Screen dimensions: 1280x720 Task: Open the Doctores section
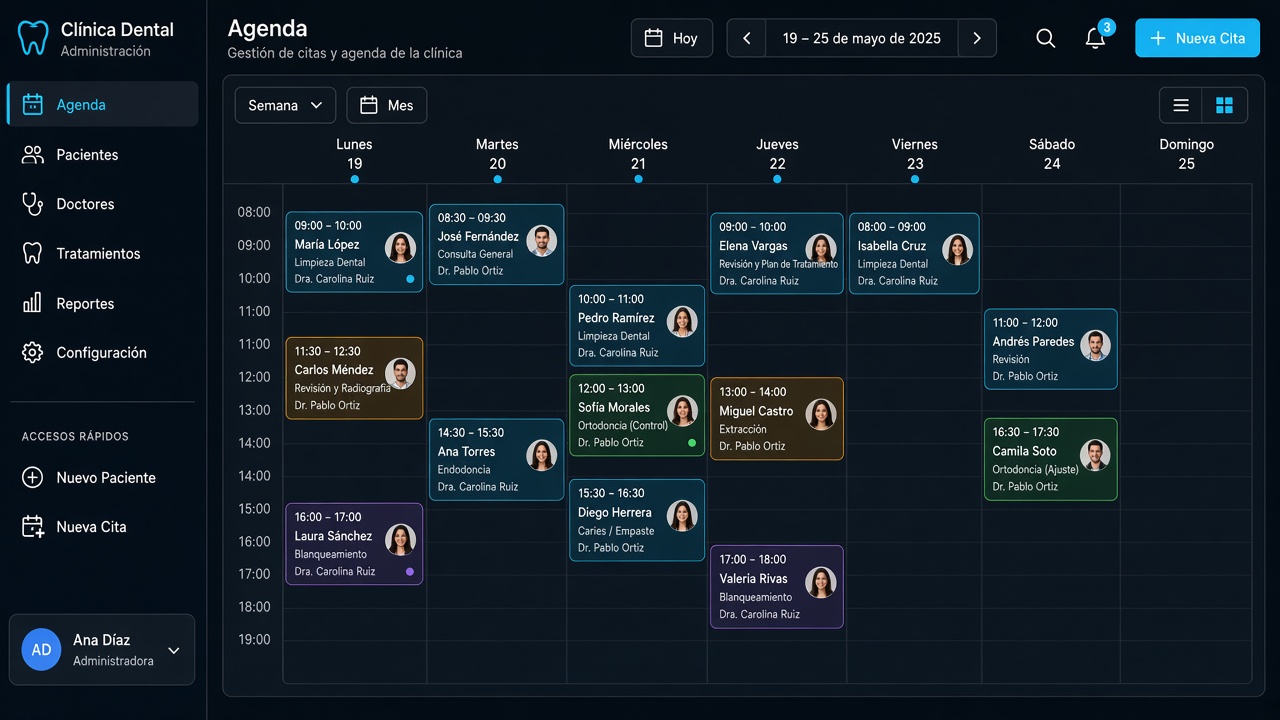pos(103,204)
